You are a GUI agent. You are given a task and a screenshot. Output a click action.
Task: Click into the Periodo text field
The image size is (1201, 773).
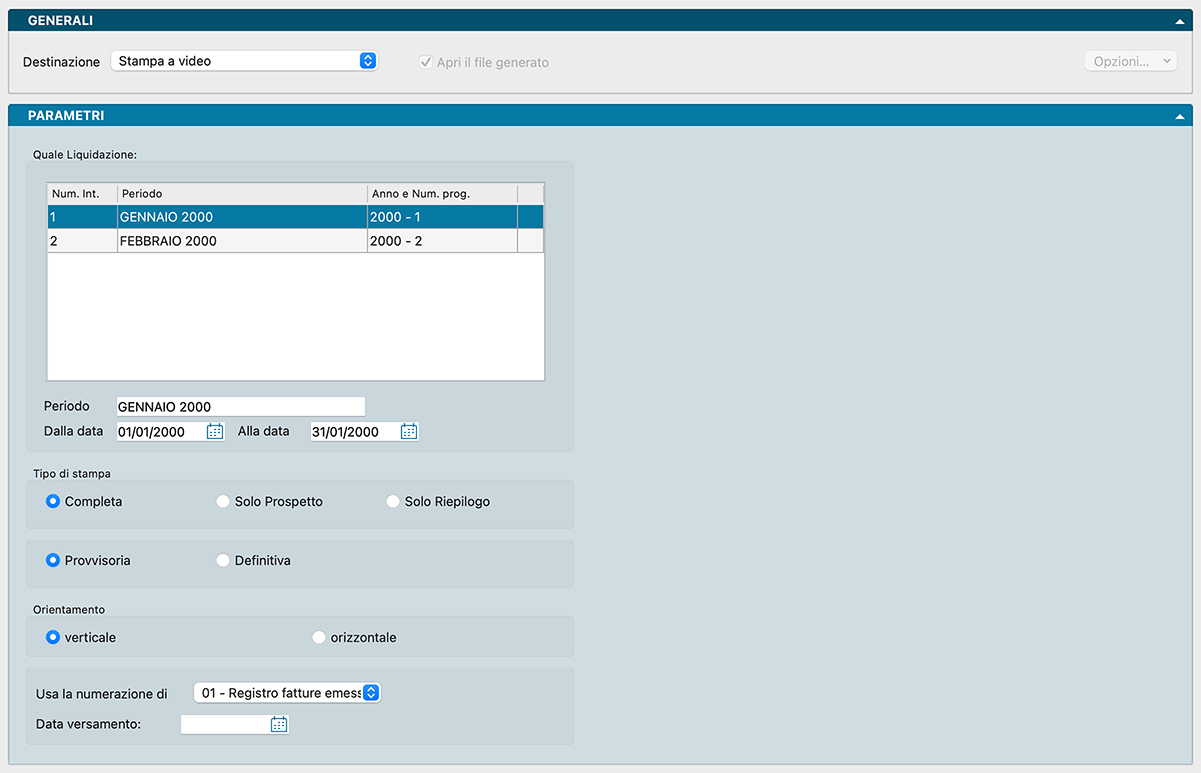click(x=240, y=406)
